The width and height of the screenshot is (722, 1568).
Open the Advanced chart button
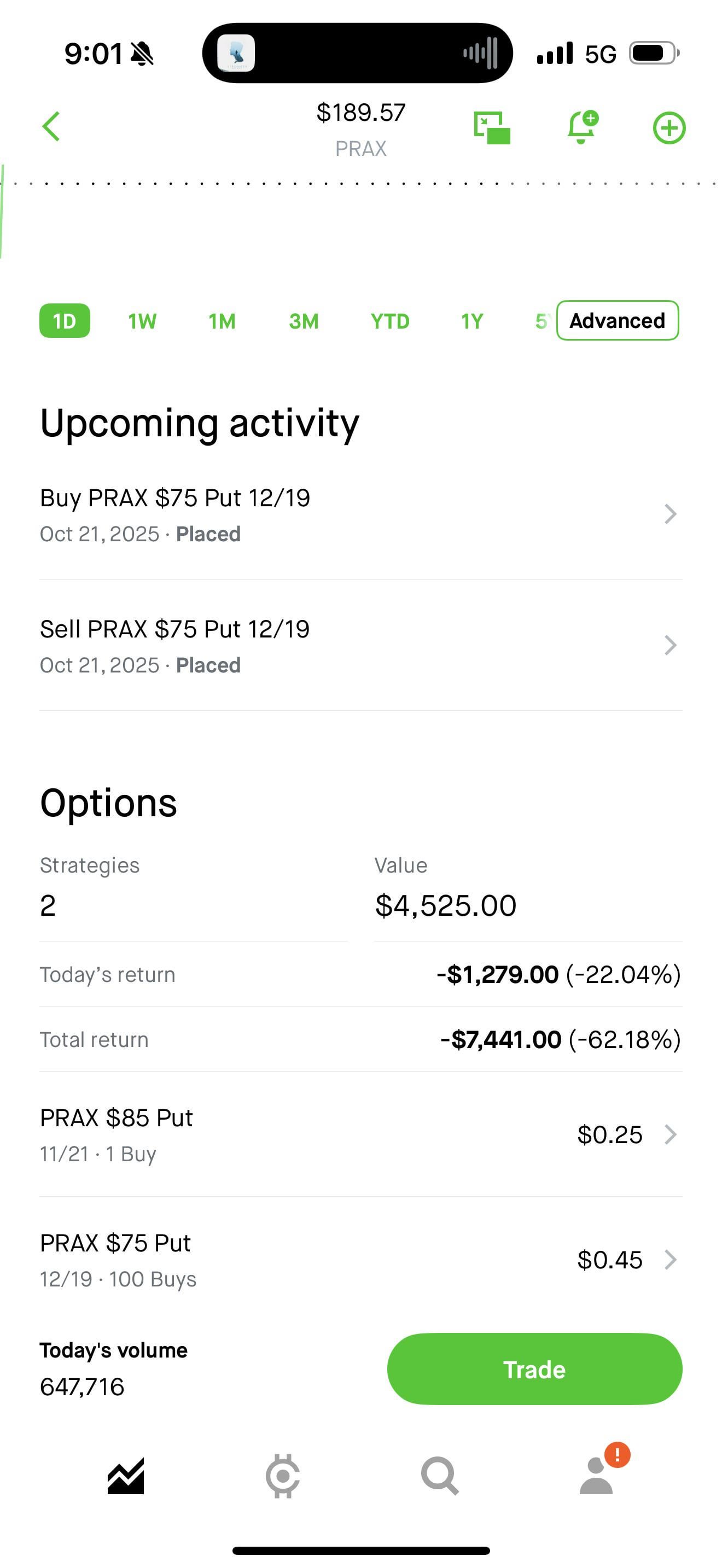tap(618, 321)
